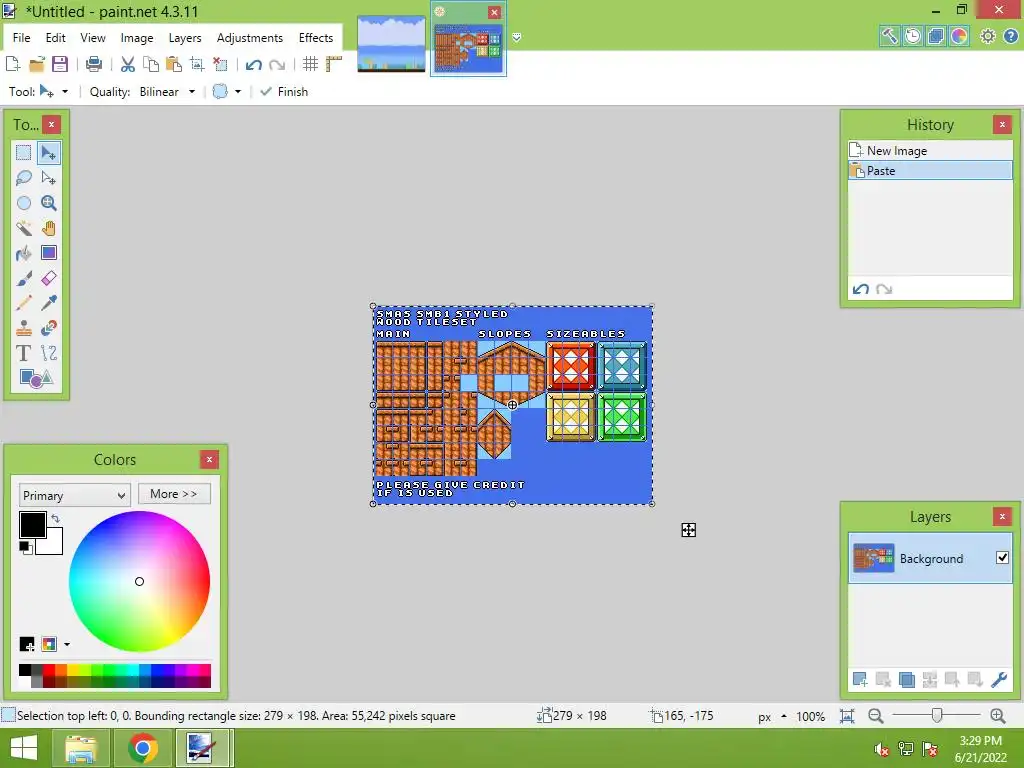Select the Magic Wand tool
The height and width of the screenshot is (768, 1024).
pyautogui.click(x=24, y=228)
